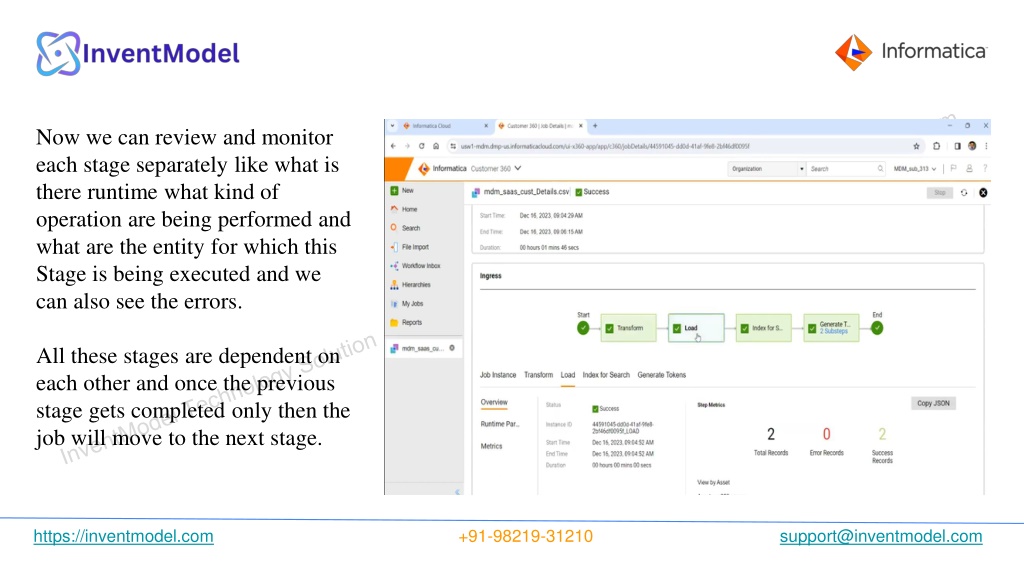Open the Runtime Par... side tab
The width and height of the screenshot is (1024, 576).
click(x=500, y=424)
